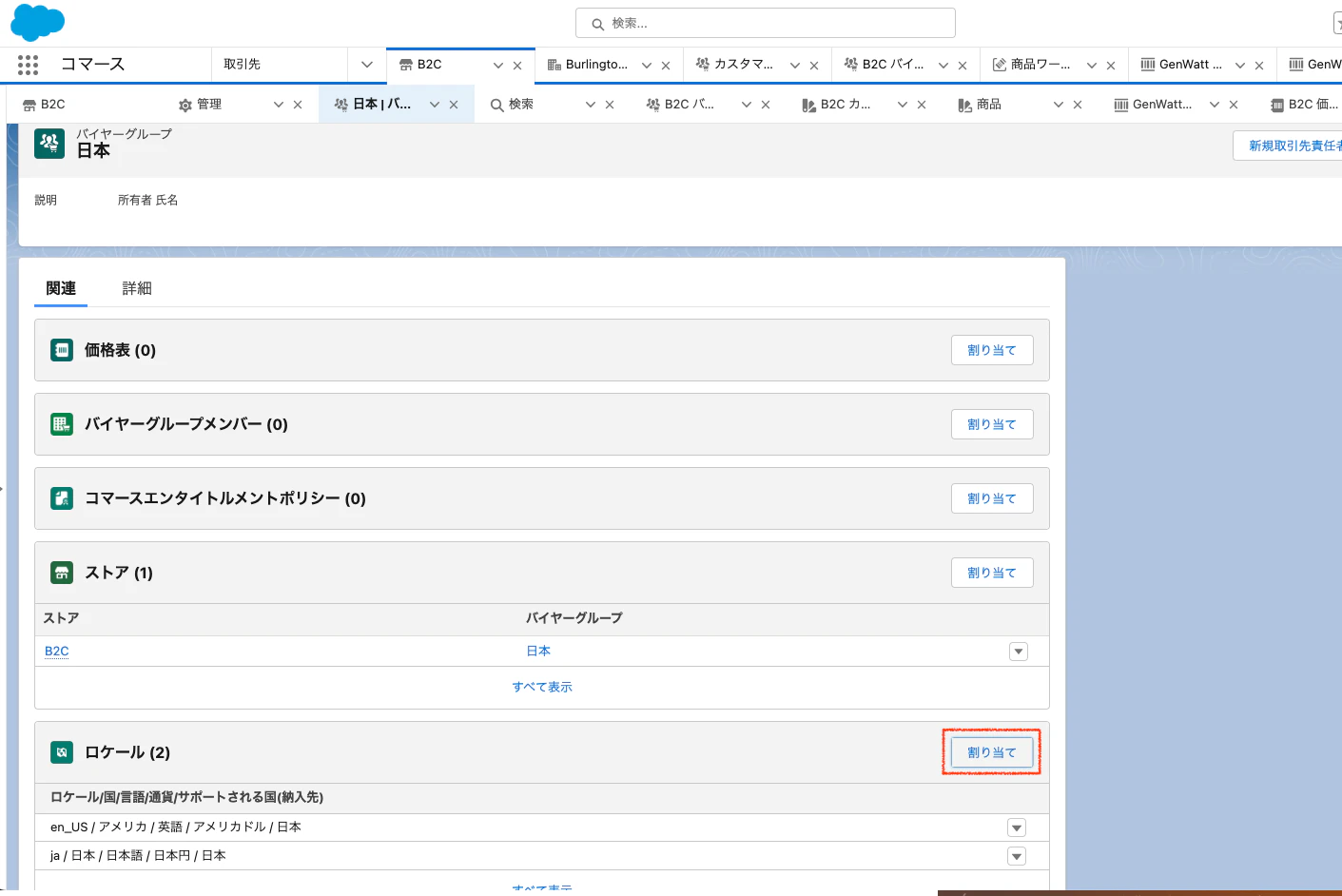The width and height of the screenshot is (1342, 896).
Task: Click the 新規取引先責任者 button
Action: coord(1288,146)
